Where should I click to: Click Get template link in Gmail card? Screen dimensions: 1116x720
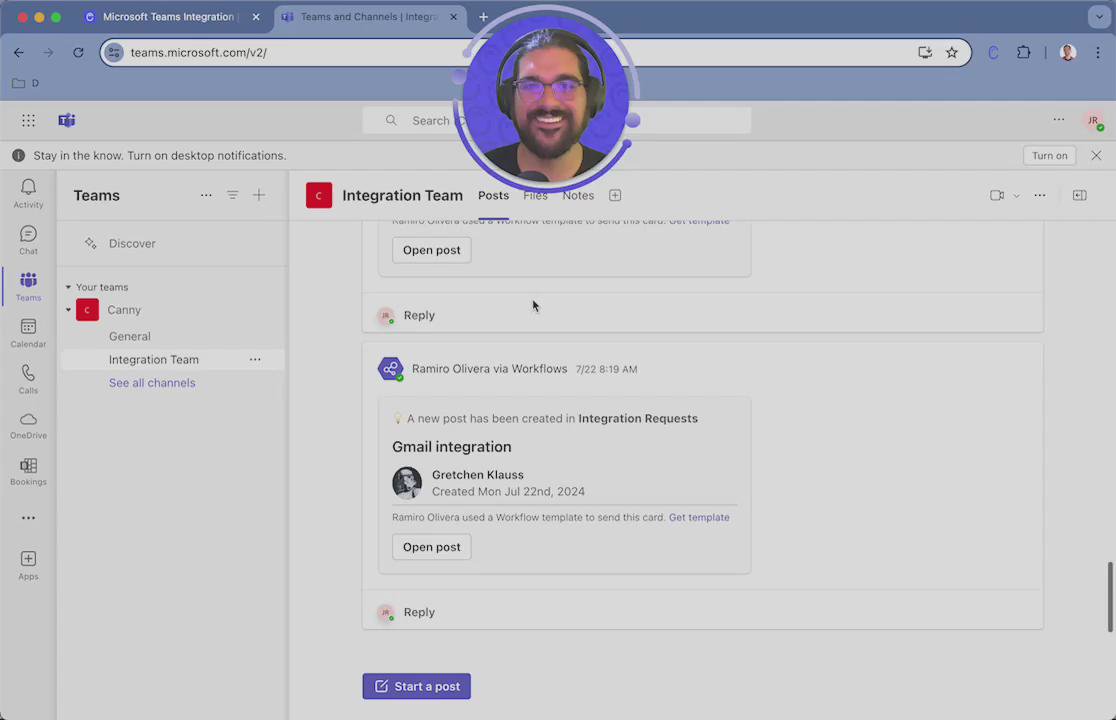pos(699,517)
